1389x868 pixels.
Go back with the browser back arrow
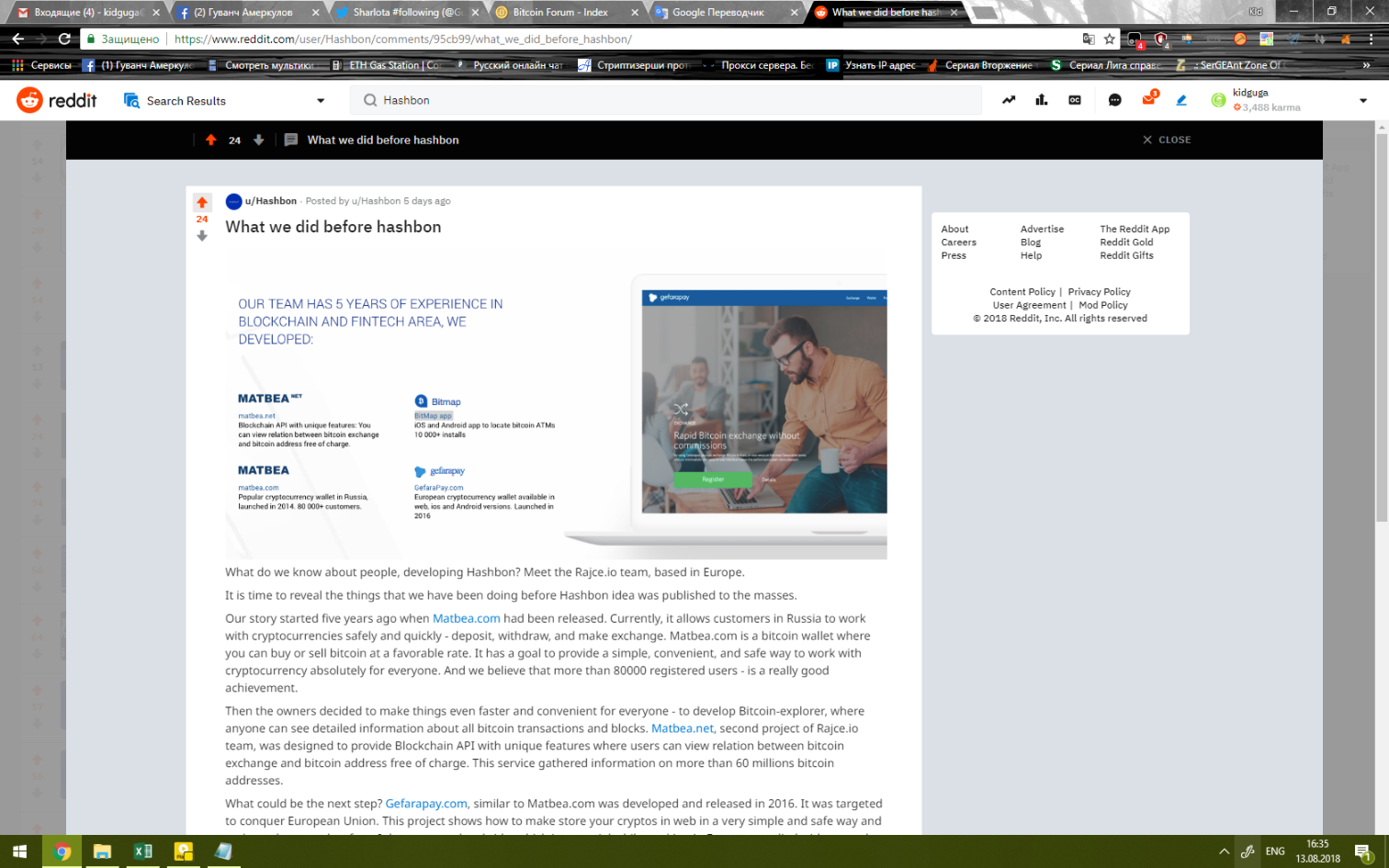(x=18, y=39)
